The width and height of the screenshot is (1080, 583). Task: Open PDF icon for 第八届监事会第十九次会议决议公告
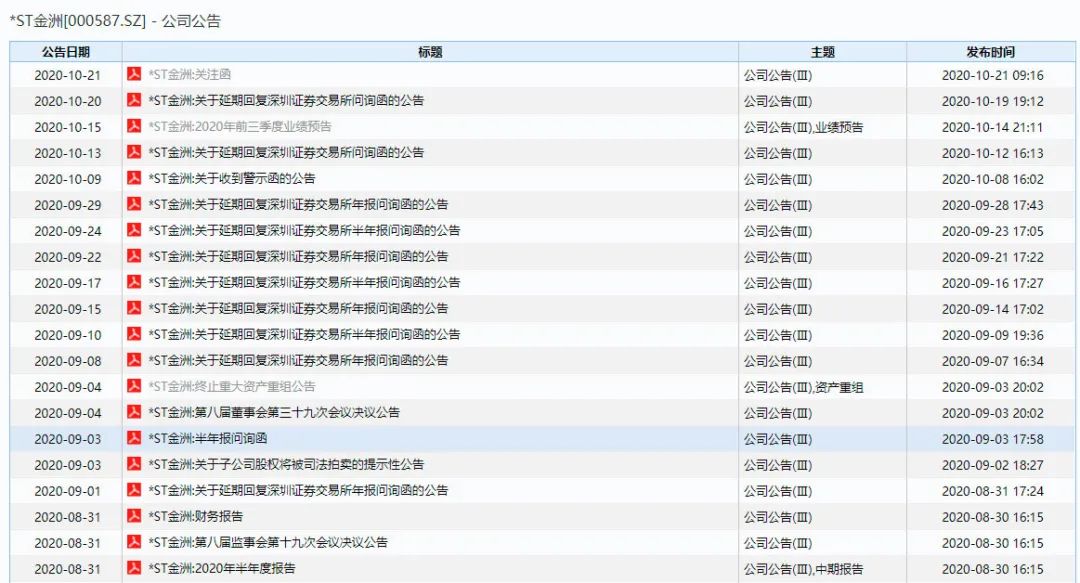(134, 542)
